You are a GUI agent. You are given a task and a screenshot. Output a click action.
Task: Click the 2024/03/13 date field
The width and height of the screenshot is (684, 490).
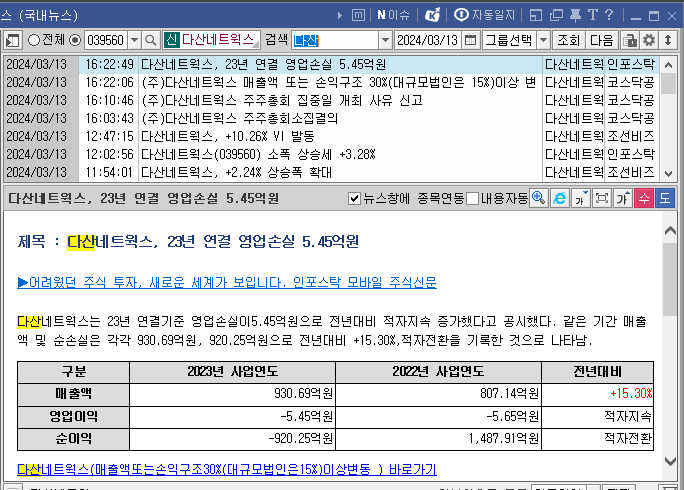click(428, 41)
